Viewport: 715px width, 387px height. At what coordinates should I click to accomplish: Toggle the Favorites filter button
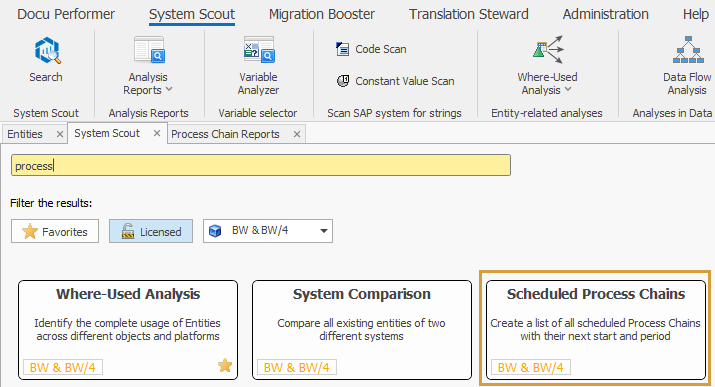55,231
